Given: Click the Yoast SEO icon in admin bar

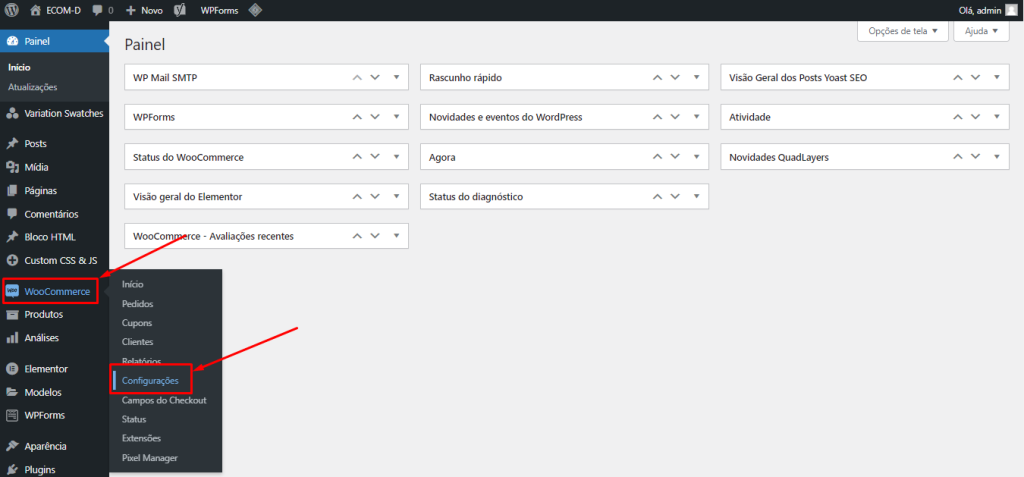Looking at the screenshot, I should 181,10.
